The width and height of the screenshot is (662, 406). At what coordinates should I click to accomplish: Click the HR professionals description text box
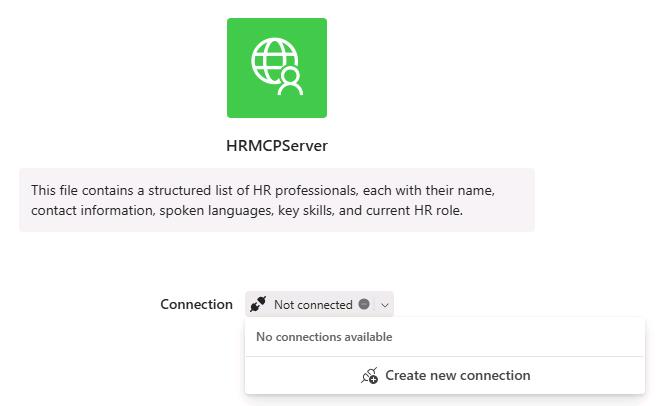point(277,200)
